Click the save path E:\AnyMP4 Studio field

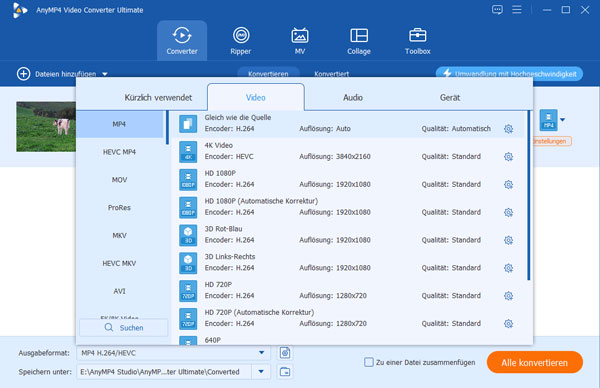[x=165, y=372]
